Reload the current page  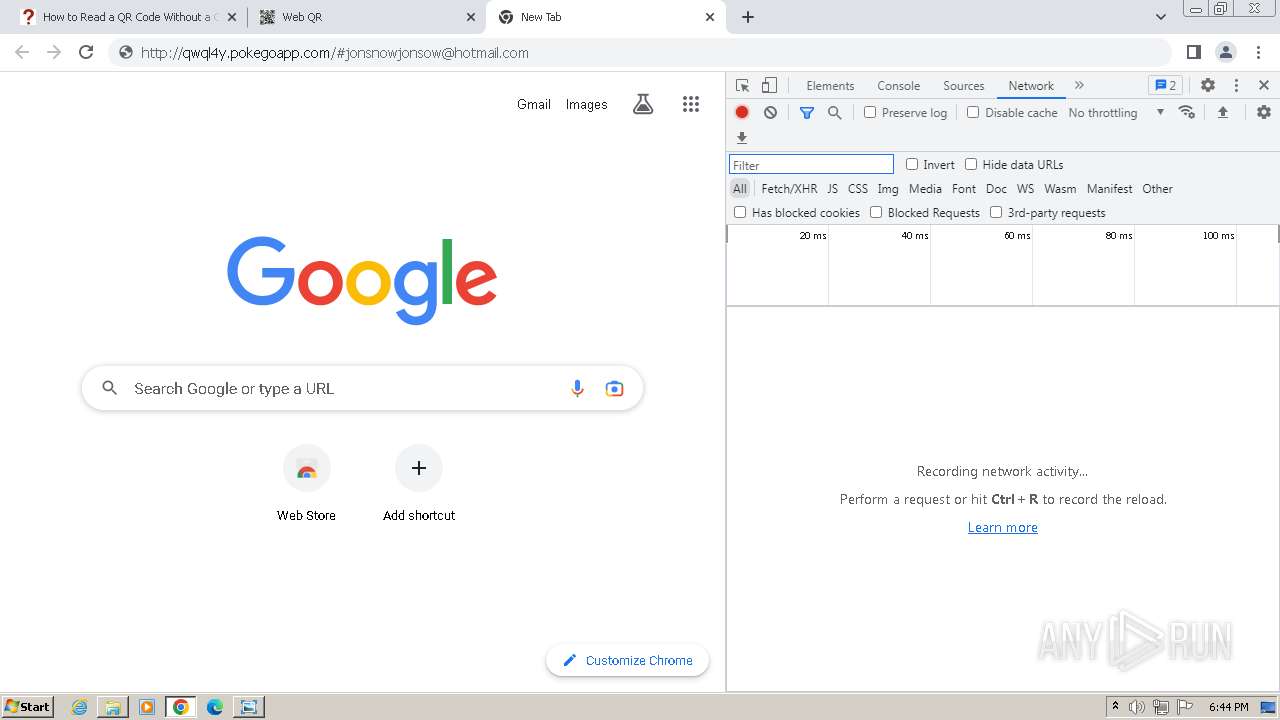click(x=86, y=52)
